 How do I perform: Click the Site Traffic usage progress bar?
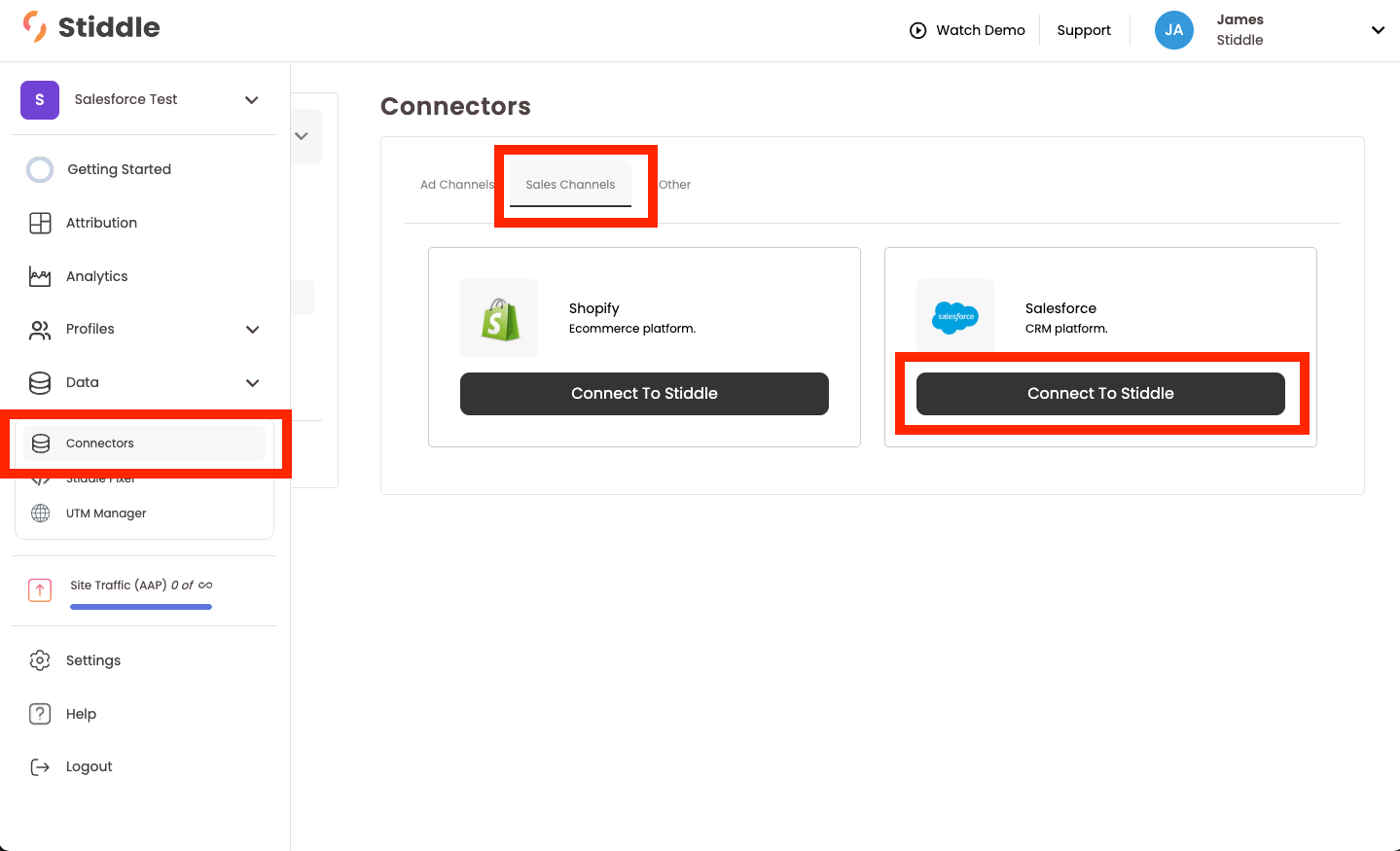[x=141, y=607]
